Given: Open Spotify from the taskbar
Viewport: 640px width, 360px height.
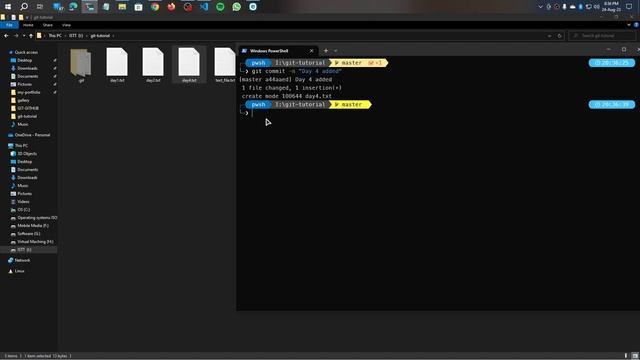Looking at the screenshot, I should point(220,7).
